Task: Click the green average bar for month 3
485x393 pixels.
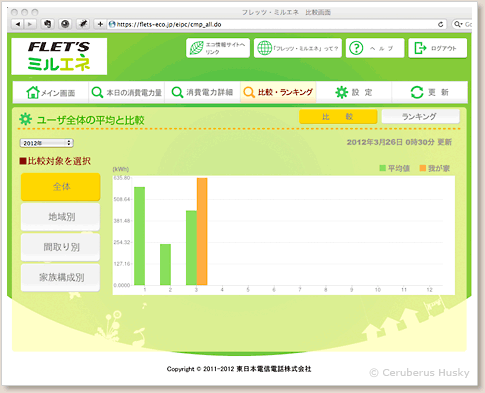Action: click(191, 248)
